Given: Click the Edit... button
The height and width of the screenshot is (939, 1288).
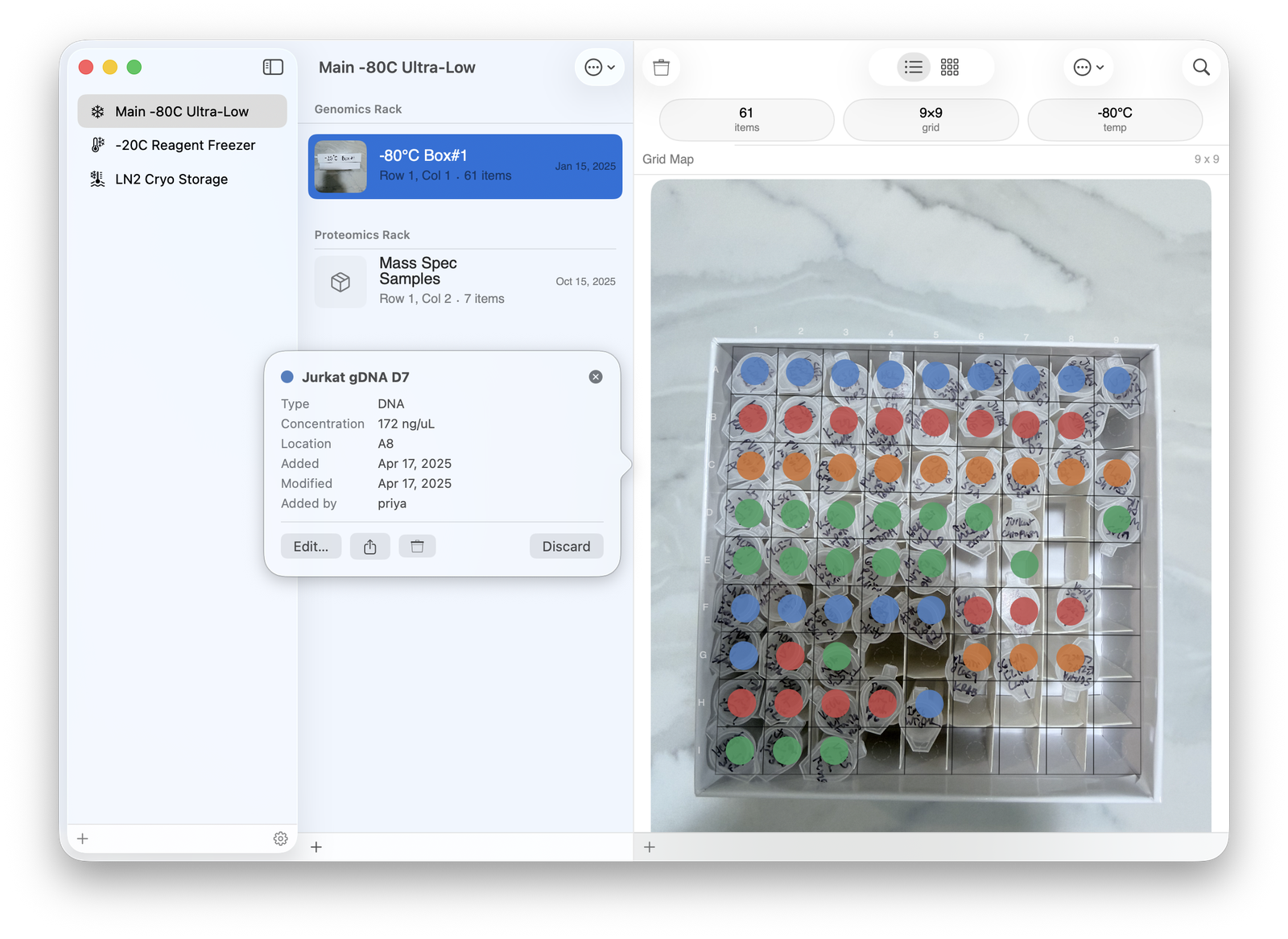Looking at the screenshot, I should [311, 546].
